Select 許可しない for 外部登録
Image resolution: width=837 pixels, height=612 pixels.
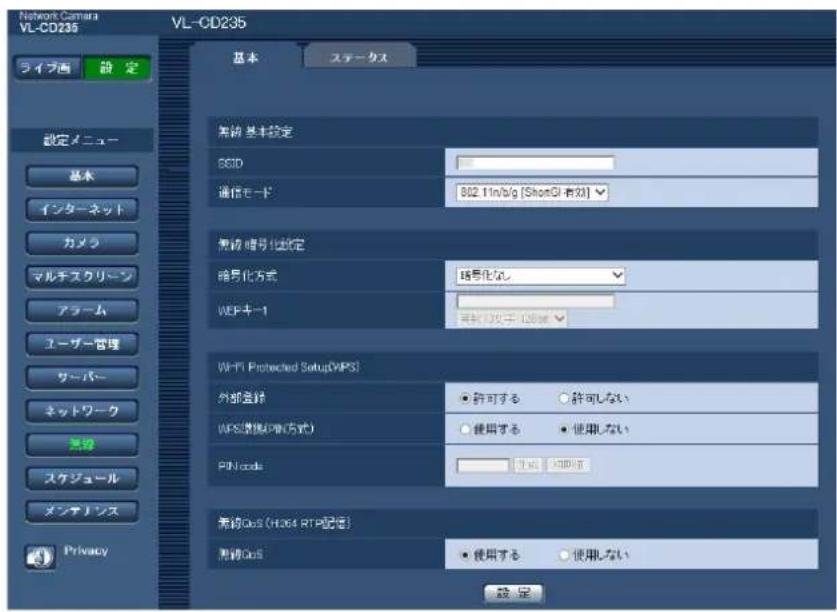click(x=563, y=398)
